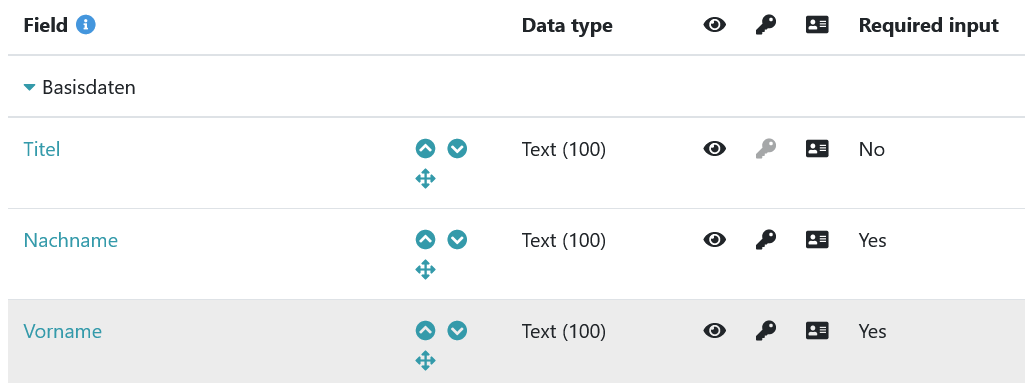The height and width of the screenshot is (383, 1025).
Task: Move Nachname field down one position
Action: point(458,240)
